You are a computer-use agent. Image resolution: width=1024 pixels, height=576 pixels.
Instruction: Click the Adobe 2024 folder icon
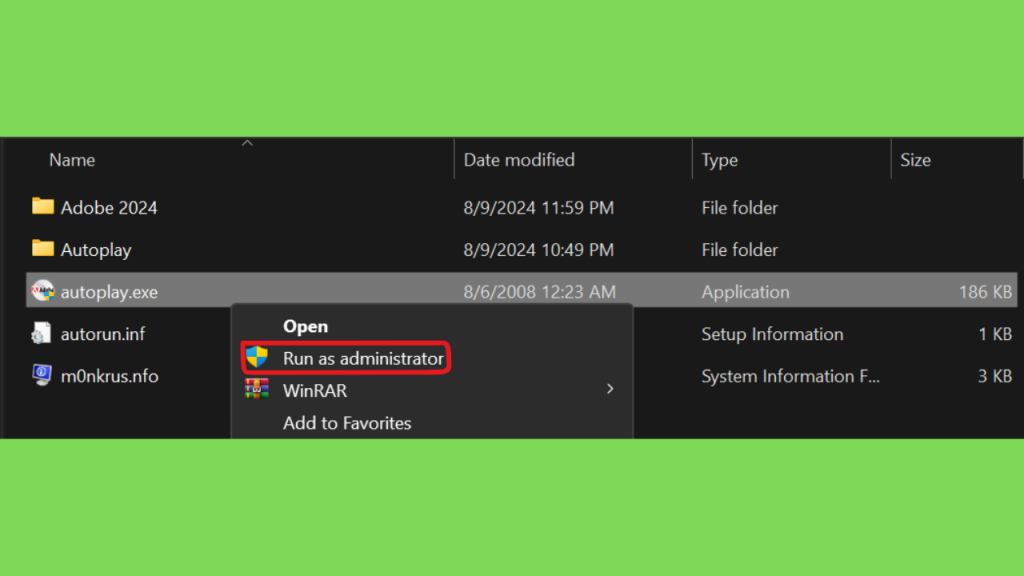click(43, 206)
